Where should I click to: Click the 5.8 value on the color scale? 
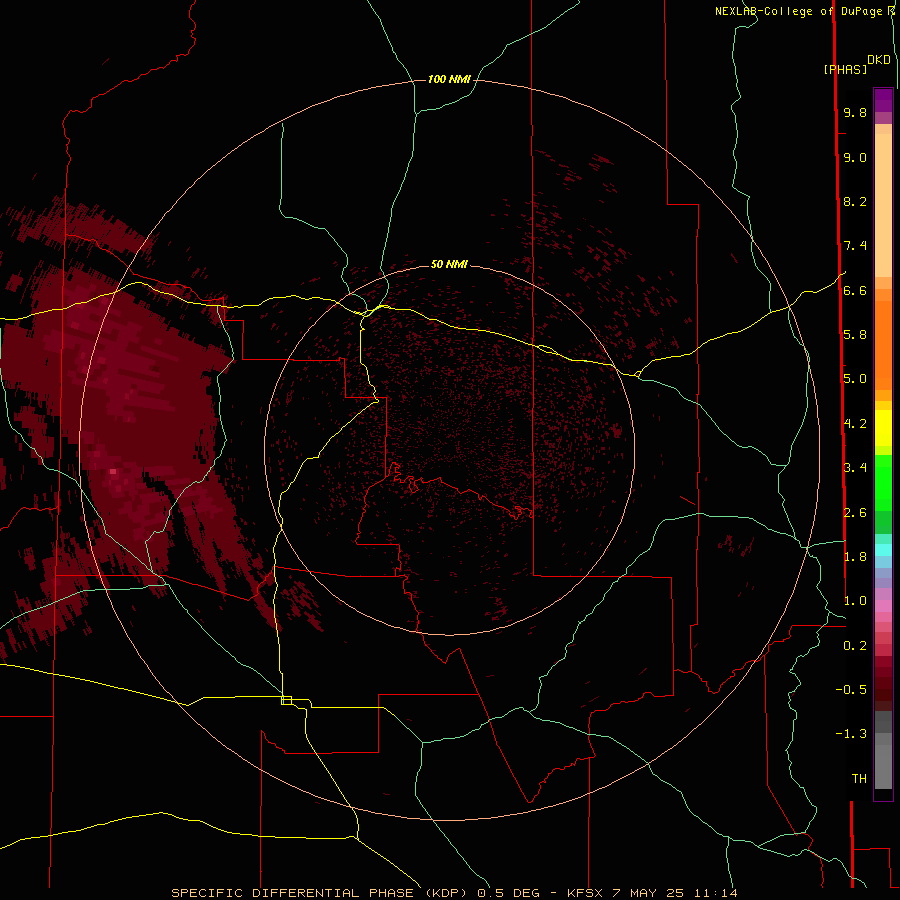click(x=855, y=334)
